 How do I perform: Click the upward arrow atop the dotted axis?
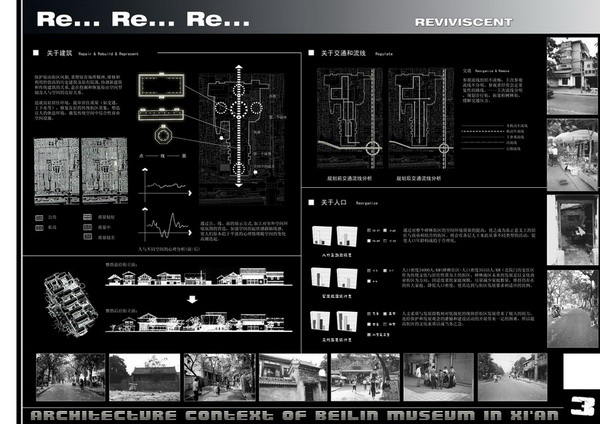click(239, 67)
